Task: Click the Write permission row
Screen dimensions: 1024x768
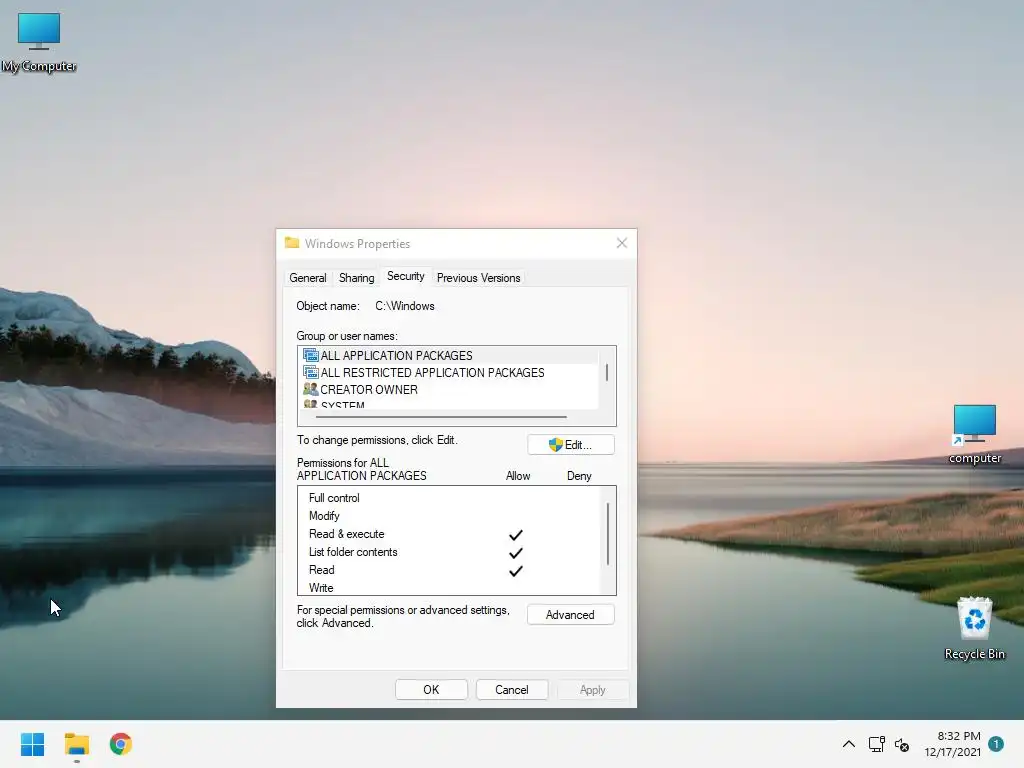Action: [449, 588]
